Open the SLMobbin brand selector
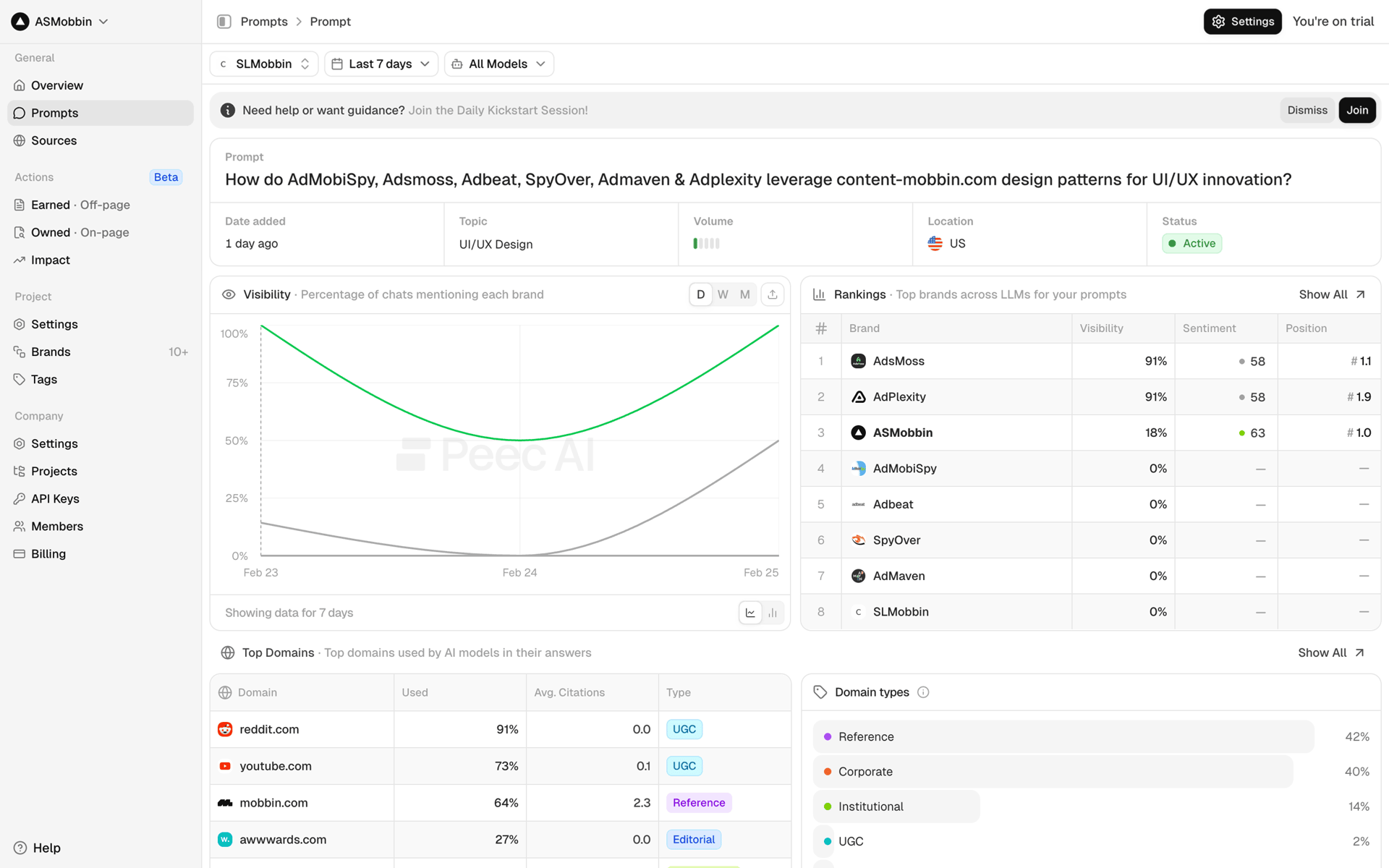Viewport: 1389px width, 868px height. pos(264,64)
